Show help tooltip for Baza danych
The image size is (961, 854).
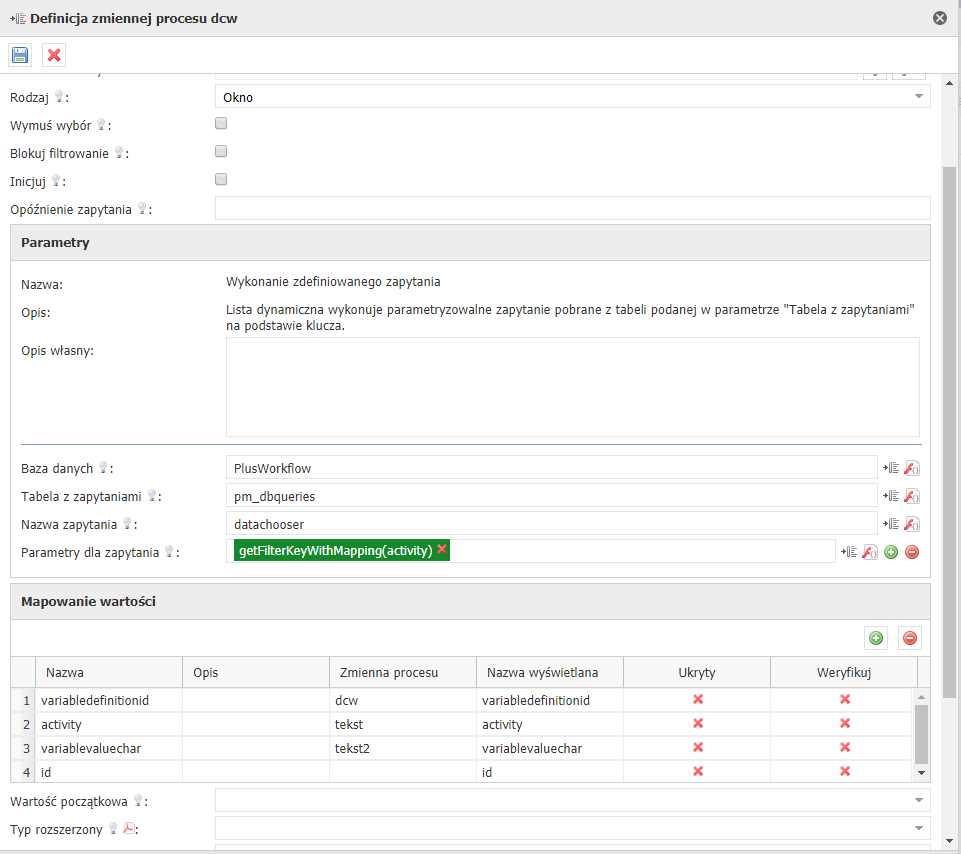(103, 468)
